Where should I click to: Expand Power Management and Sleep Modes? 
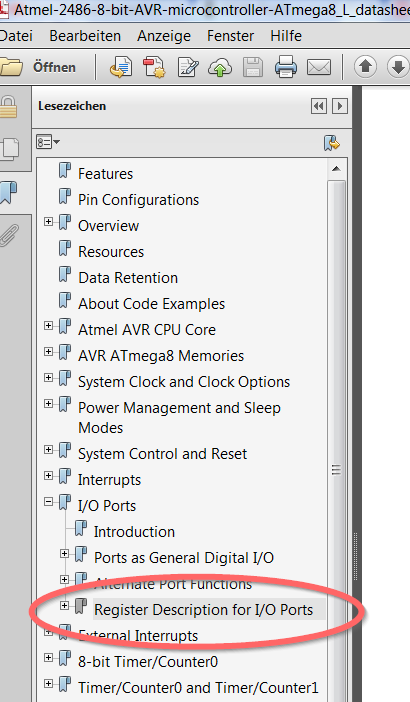pyautogui.click(x=48, y=403)
